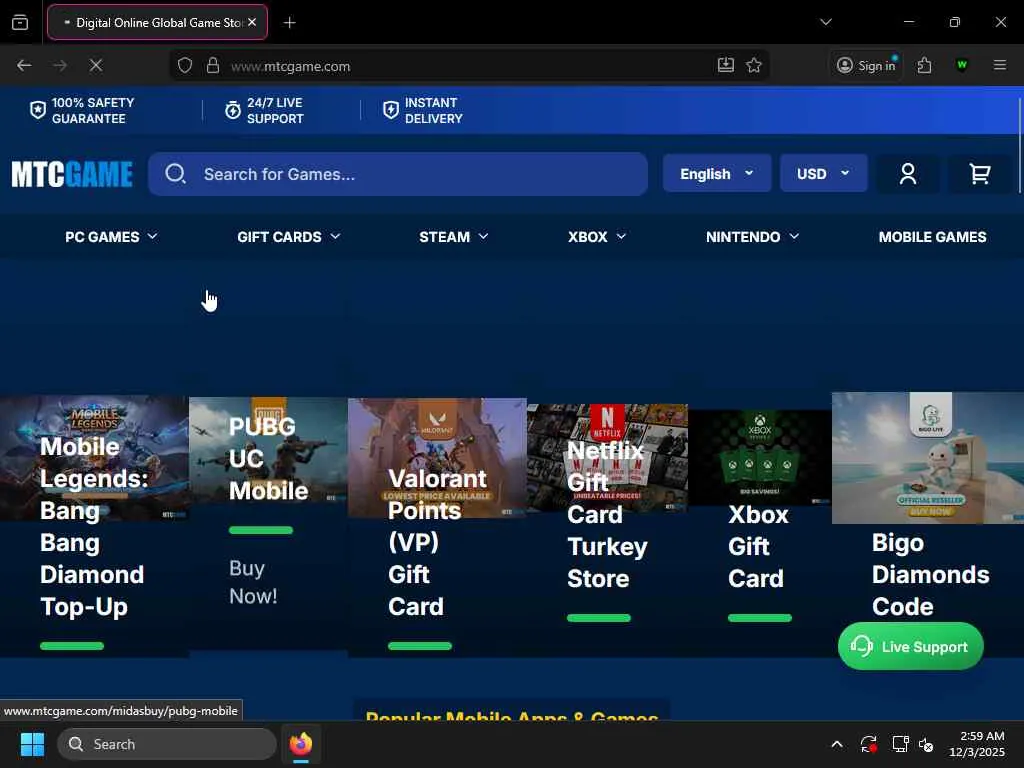
Task: Install the site as app icon
Action: click(726, 65)
